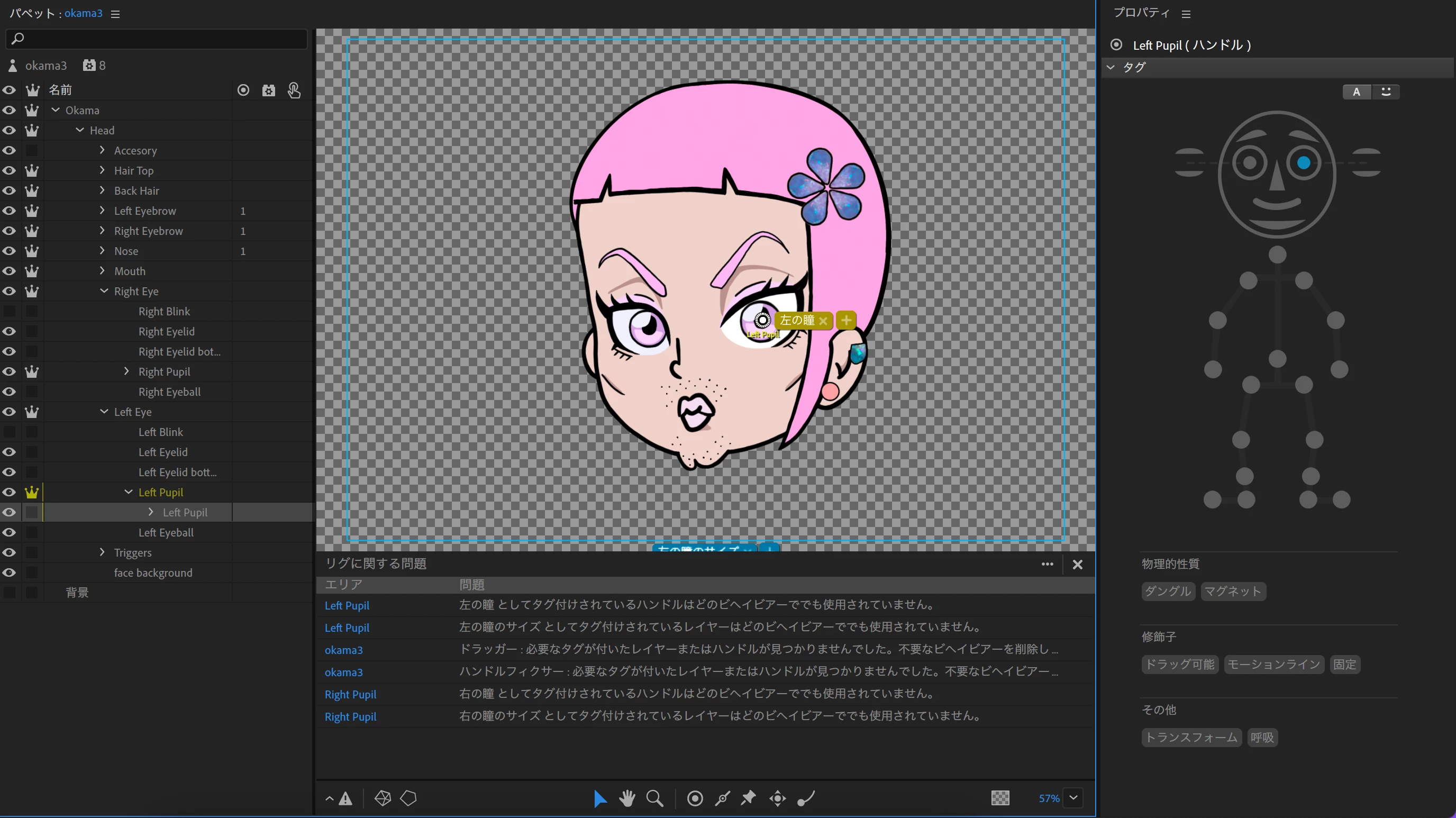
Task: Toggle visibility of Left Eyeball layer
Action: (9, 532)
